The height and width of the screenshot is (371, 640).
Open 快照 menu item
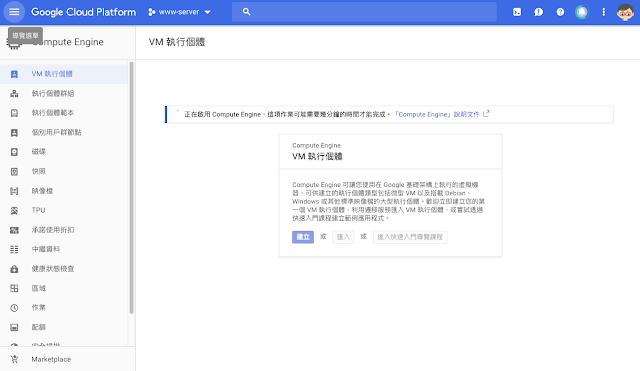64,171
